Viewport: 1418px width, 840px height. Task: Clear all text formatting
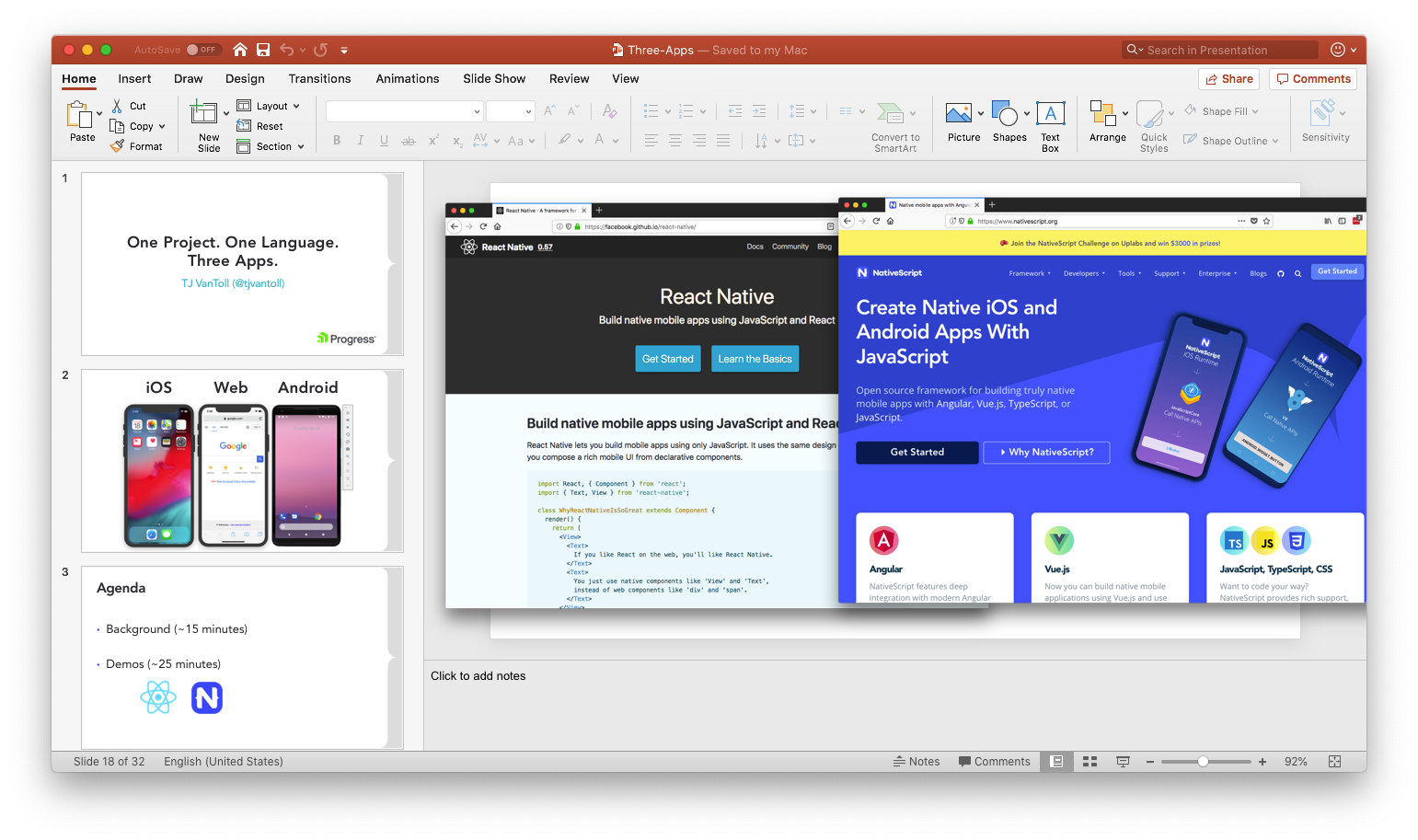click(609, 111)
